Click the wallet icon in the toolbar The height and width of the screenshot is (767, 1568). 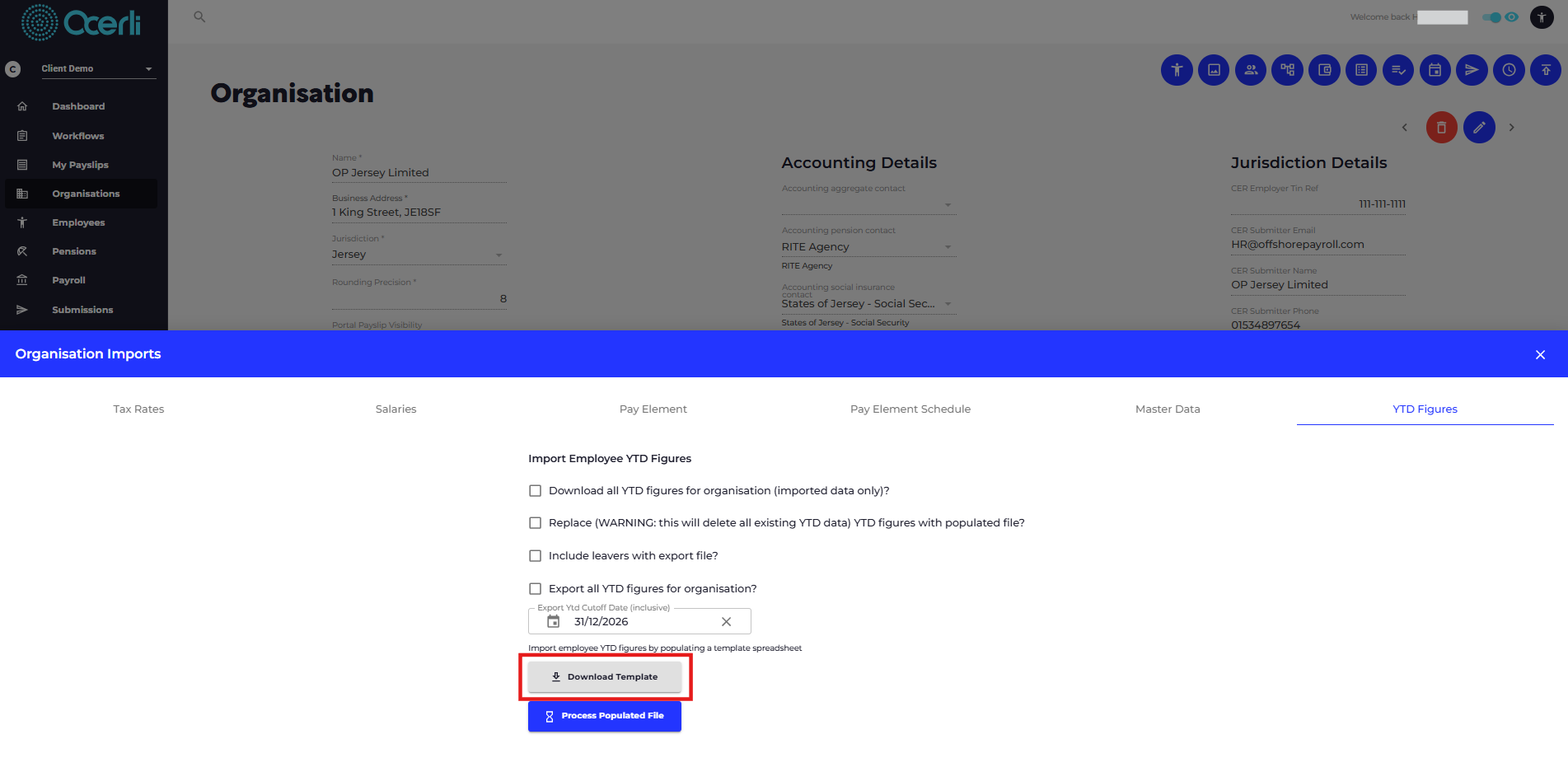click(1324, 70)
